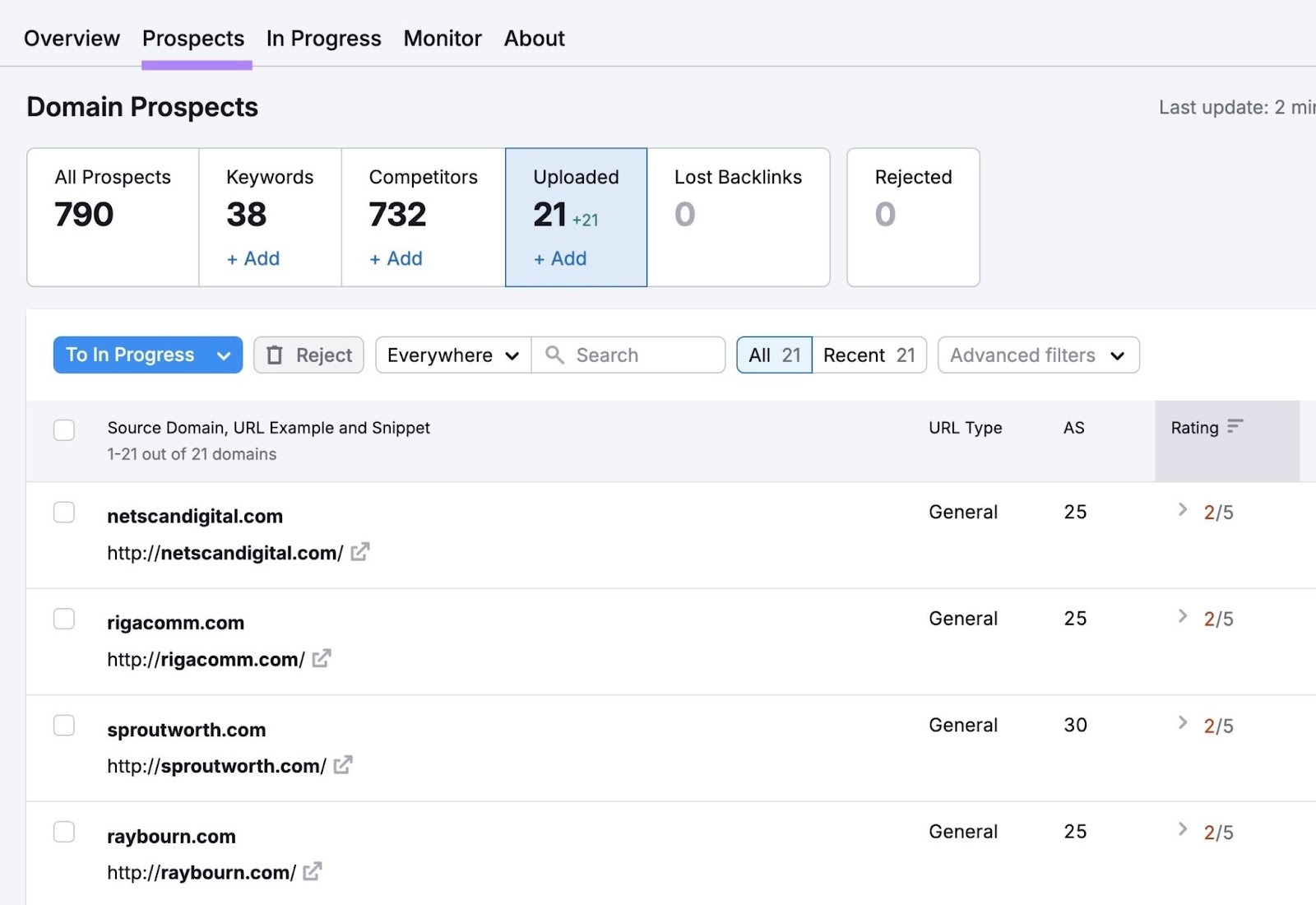Open netscandigital.com via its external link icon
This screenshot has width=1316, height=905.
click(x=359, y=552)
